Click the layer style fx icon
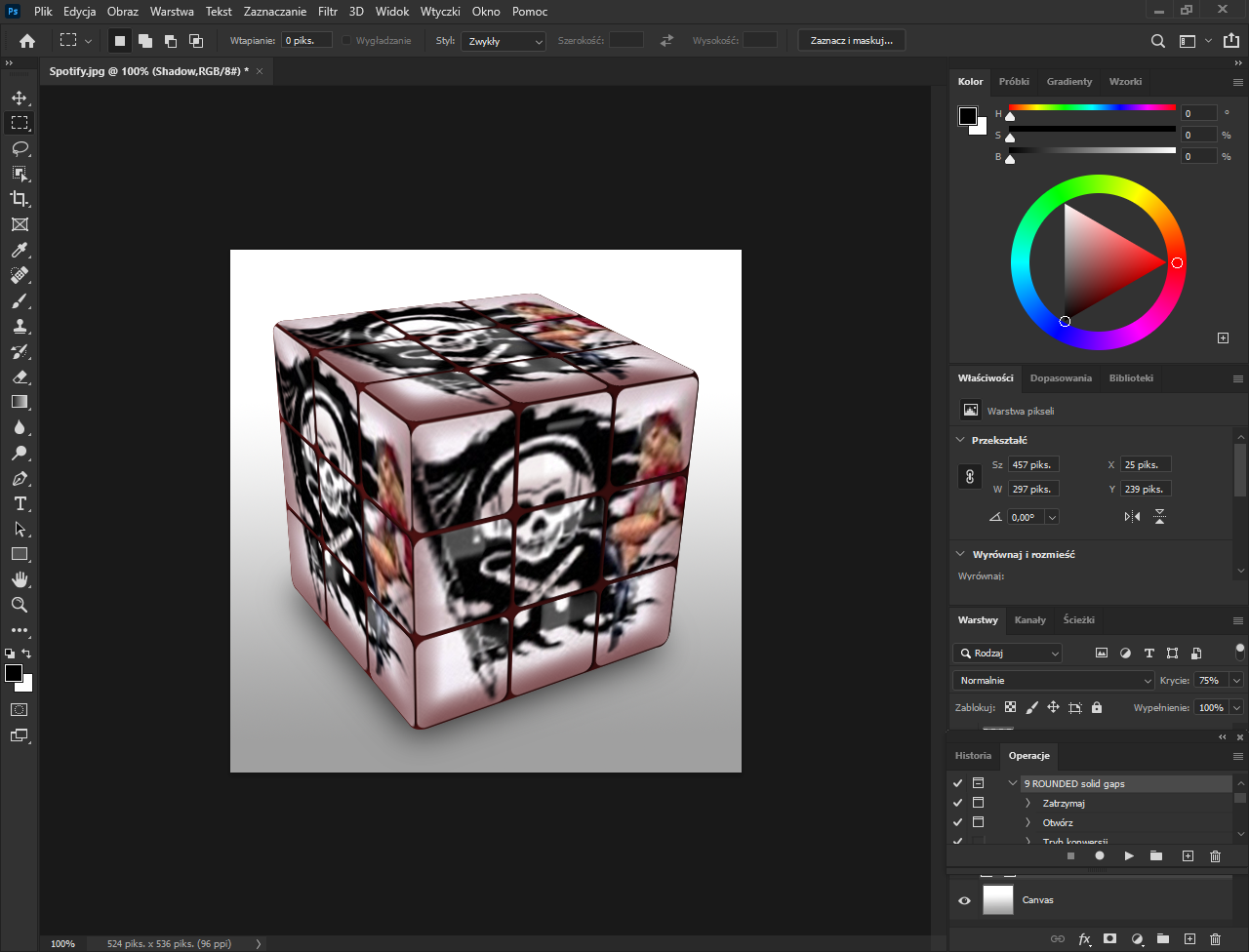This screenshot has height=952, width=1249. point(1084,939)
